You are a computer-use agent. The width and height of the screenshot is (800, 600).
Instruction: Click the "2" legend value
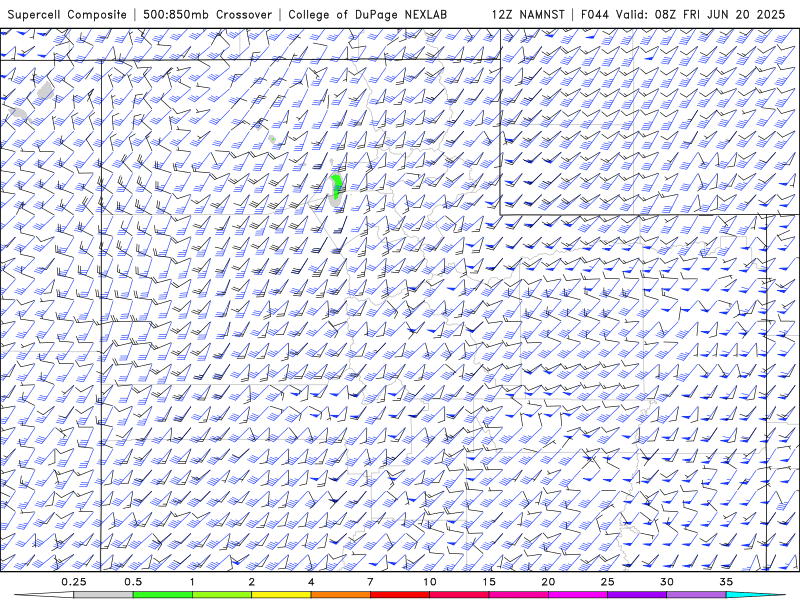(252, 582)
